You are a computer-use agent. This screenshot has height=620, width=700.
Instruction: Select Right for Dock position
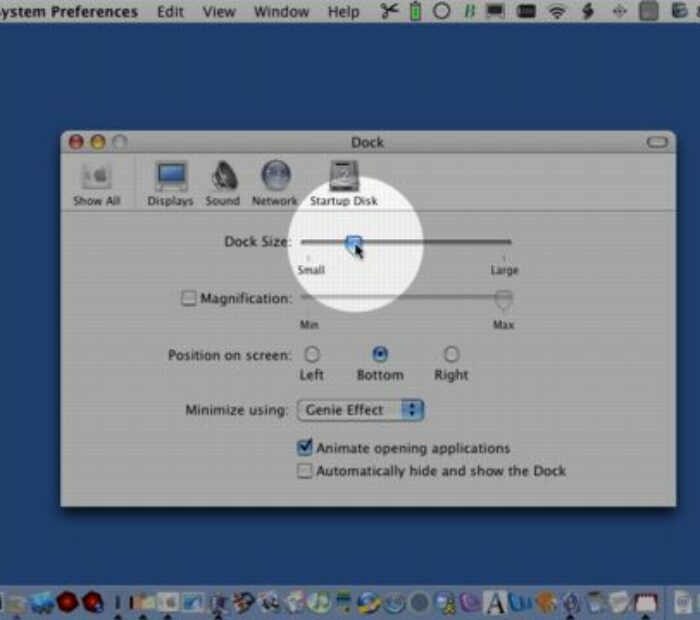pyautogui.click(x=451, y=354)
